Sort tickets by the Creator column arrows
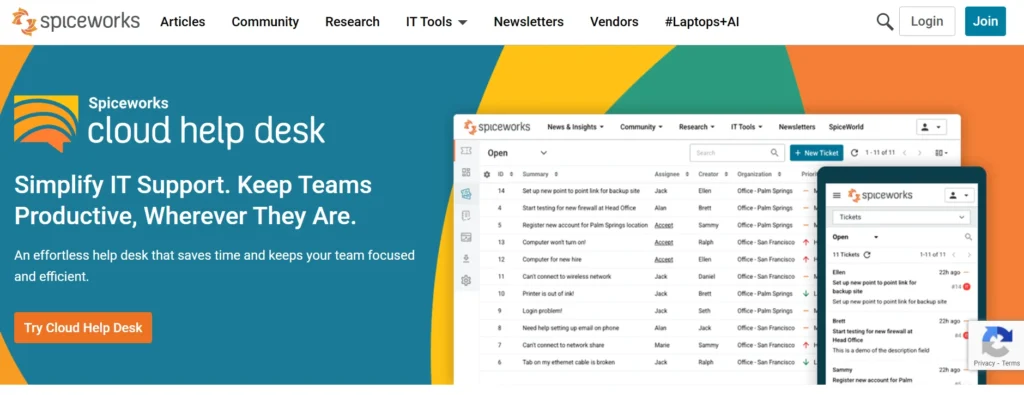Image resolution: width=1024 pixels, height=395 pixels. pos(726,174)
